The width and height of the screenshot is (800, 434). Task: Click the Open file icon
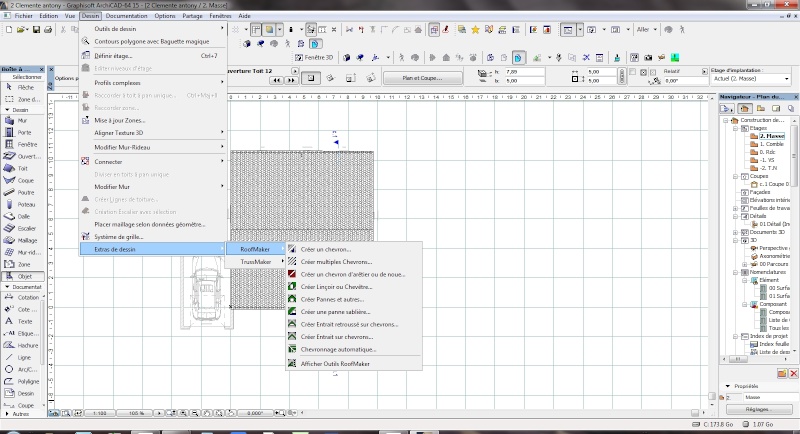point(22,30)
